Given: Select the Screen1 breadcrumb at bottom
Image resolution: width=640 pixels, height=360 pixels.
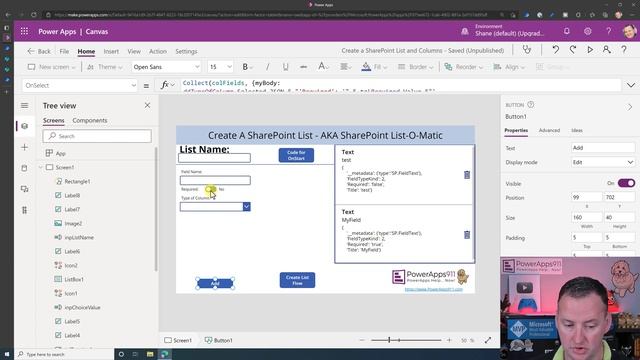Looking at the screenshot, I should (178, 340).
